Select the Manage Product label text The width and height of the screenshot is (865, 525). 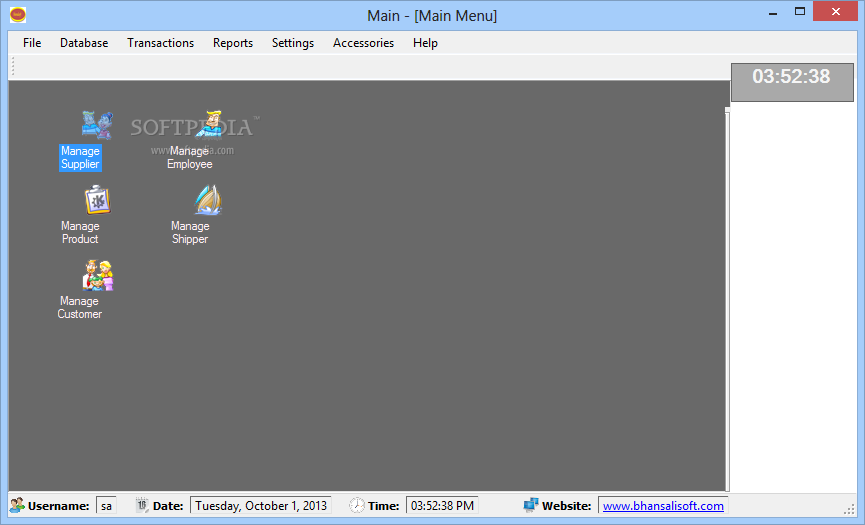80,233
